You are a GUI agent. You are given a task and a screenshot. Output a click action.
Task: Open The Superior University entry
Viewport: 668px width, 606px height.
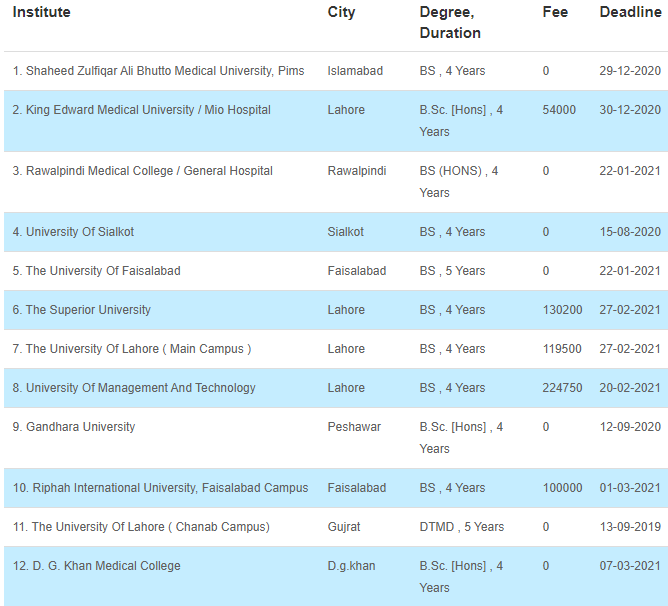(x=81, y=310)
